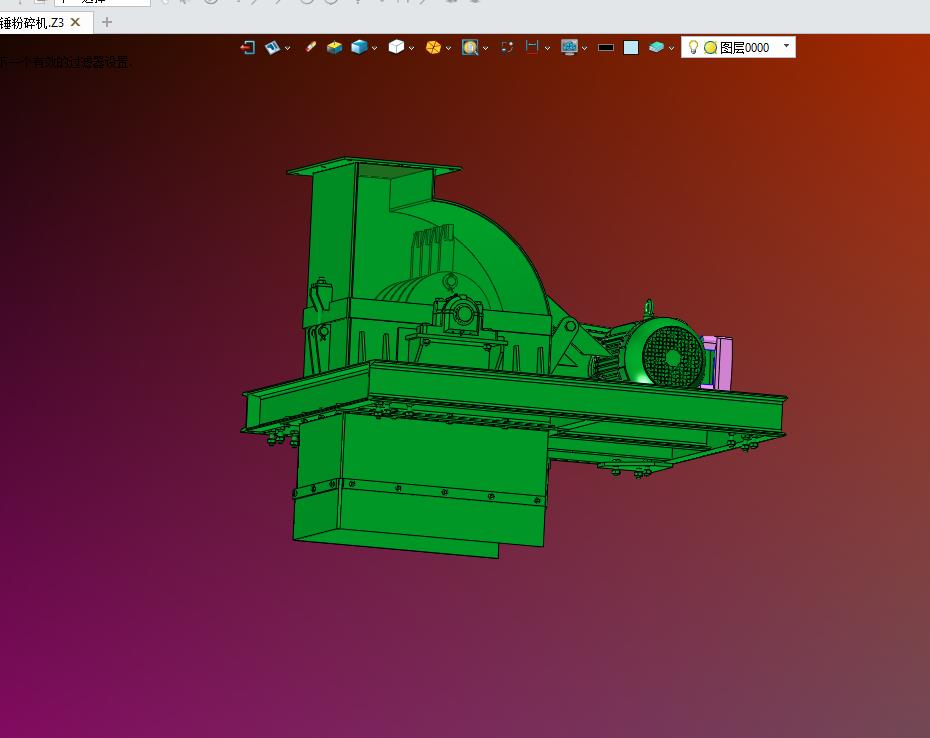This screenshot has height=738, width=930.
Task: Click the eraser/pencil toolbar icon
Action: click(310, 47)
